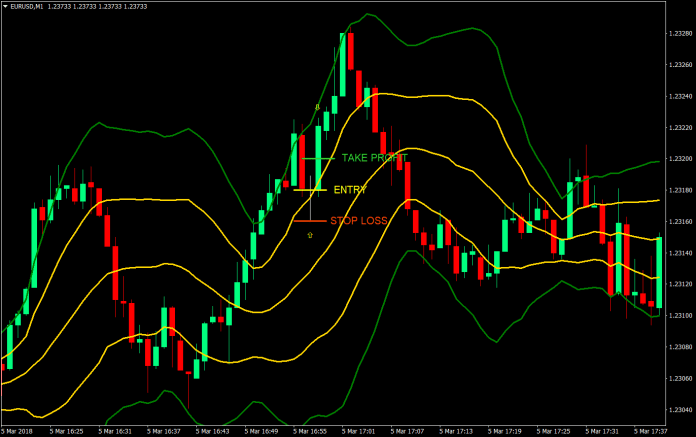Screen dimensions: 696x437
Task: Click the 1.23200 price scale label
Action: (678, 159)
